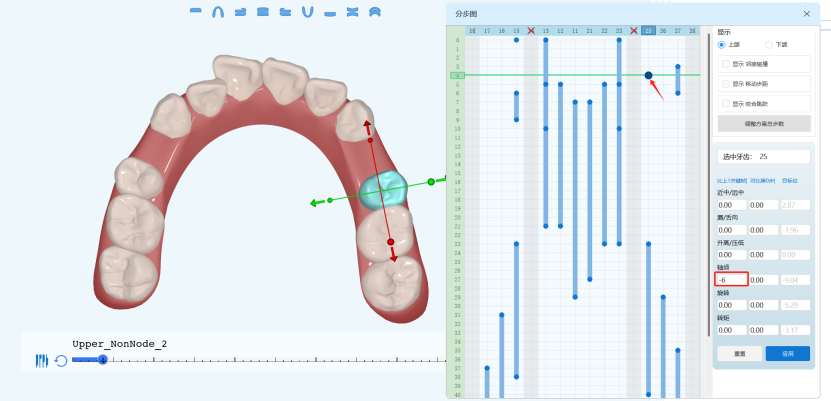The width and height of the screenshot is (831, 401).
Task: Select the 上颌 radio button
Action: 722,44
